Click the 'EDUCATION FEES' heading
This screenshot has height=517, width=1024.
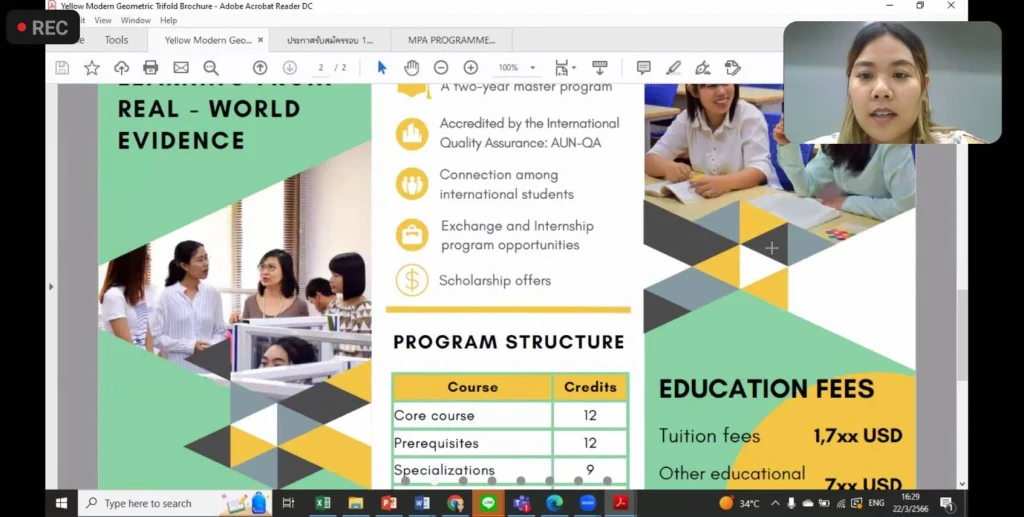pos(766,389)
